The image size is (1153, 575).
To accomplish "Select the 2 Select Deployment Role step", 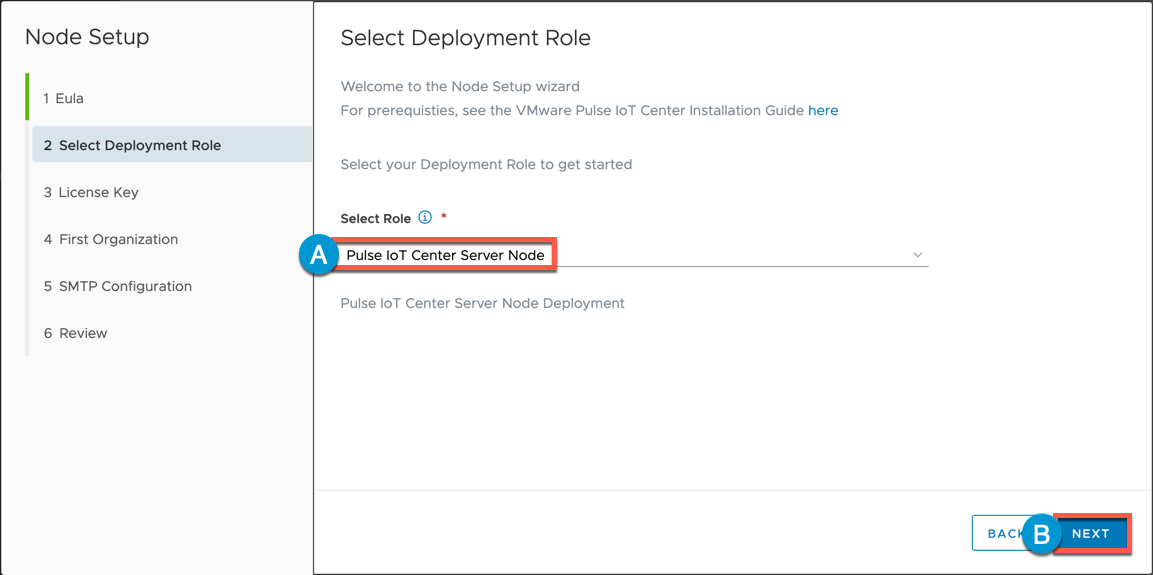I will tap(172, 144).
